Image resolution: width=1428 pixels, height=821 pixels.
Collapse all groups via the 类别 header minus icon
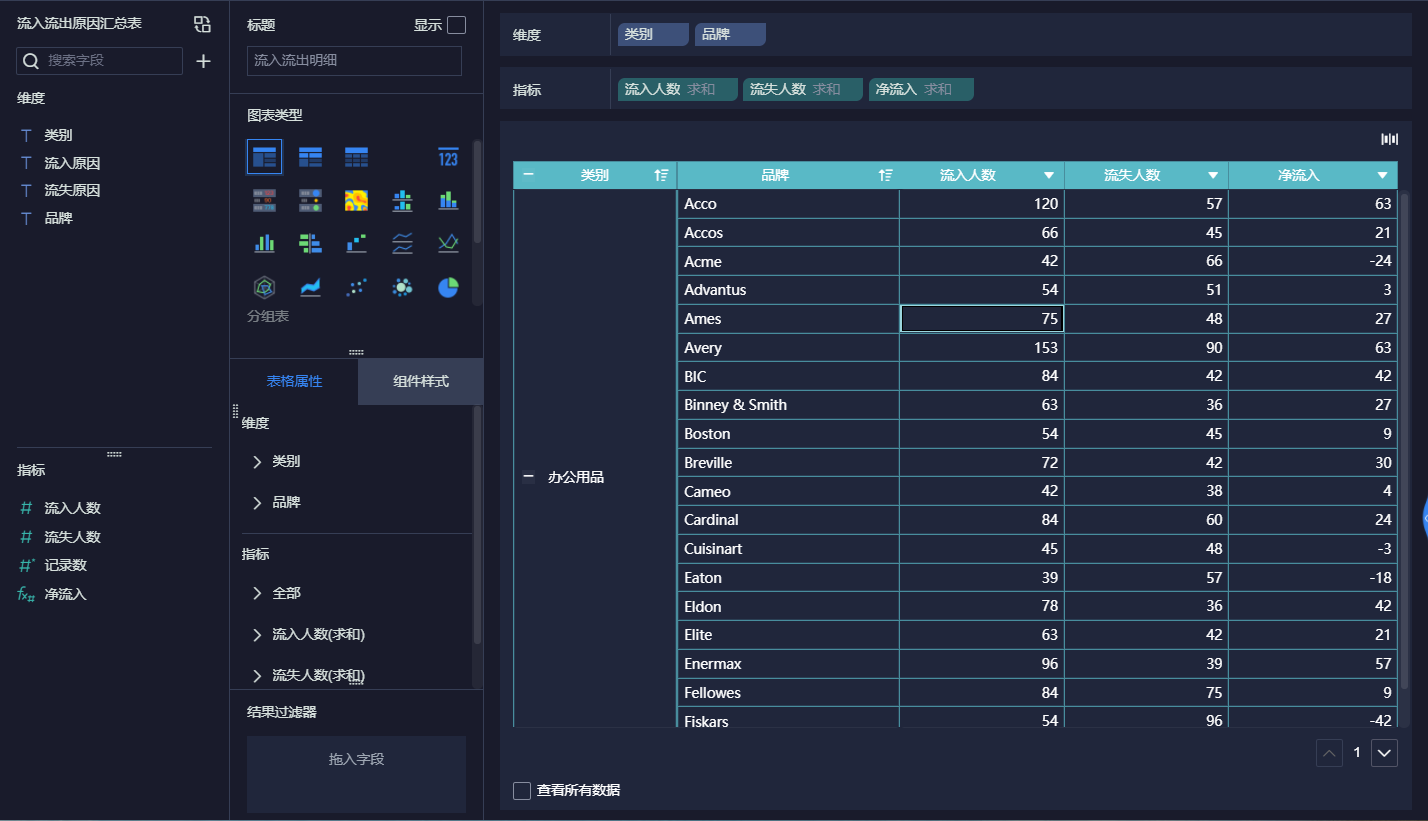[528, 175]
